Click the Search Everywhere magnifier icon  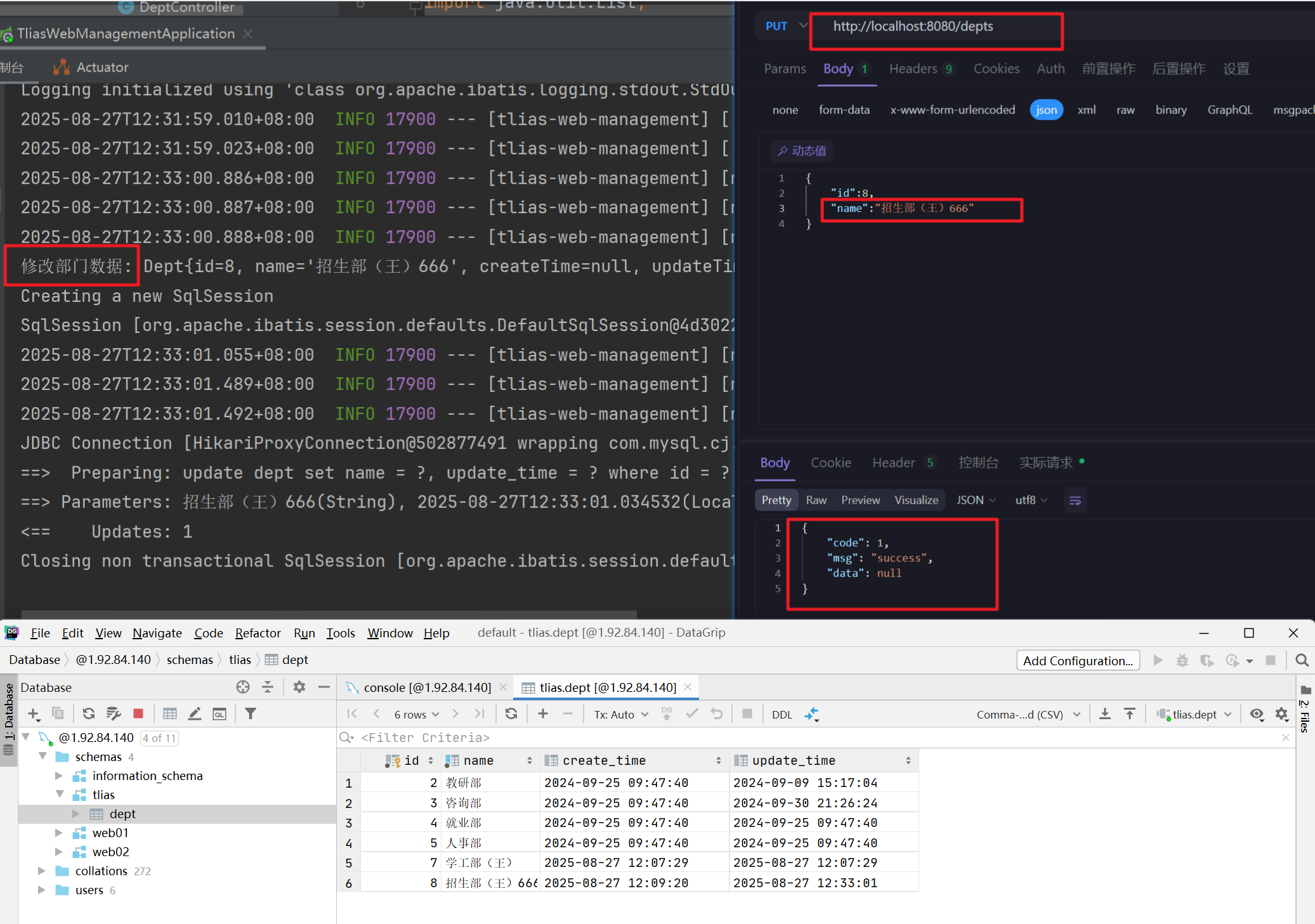tap(1302, 660)
